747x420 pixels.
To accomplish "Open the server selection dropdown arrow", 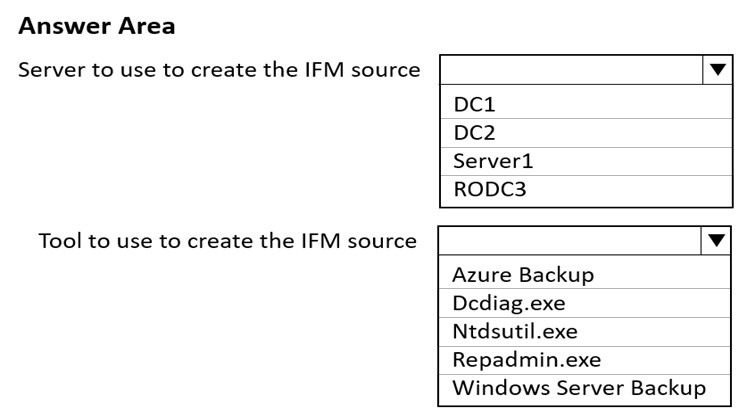I will [717, 70].
